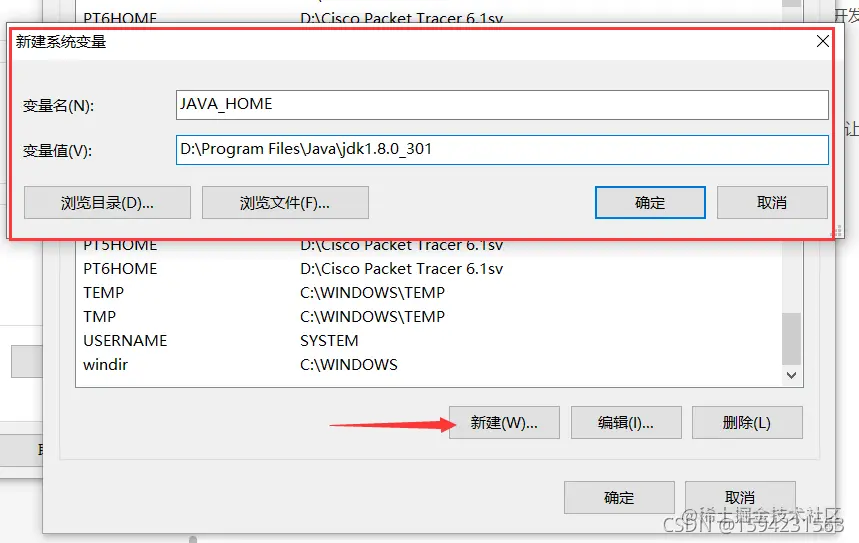Viewport: 859px width, 543px height.
Task: Click the system variables scrollbar down arrow
Action: (x=791, y=375)
